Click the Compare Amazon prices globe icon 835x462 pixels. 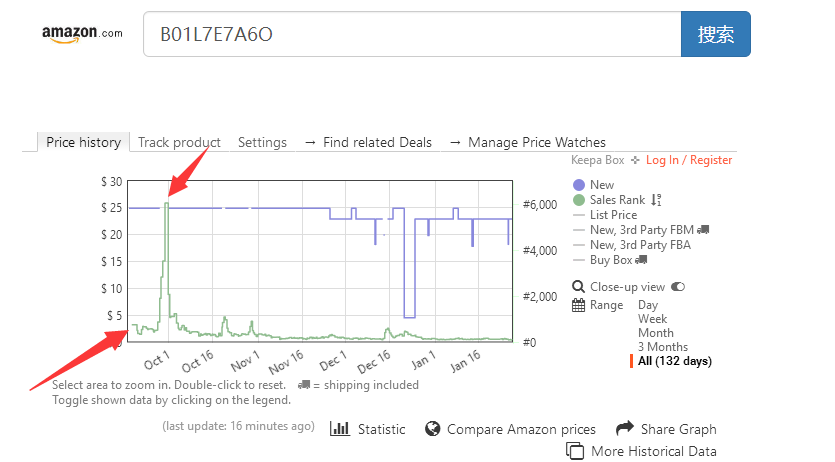coord(432,428)
